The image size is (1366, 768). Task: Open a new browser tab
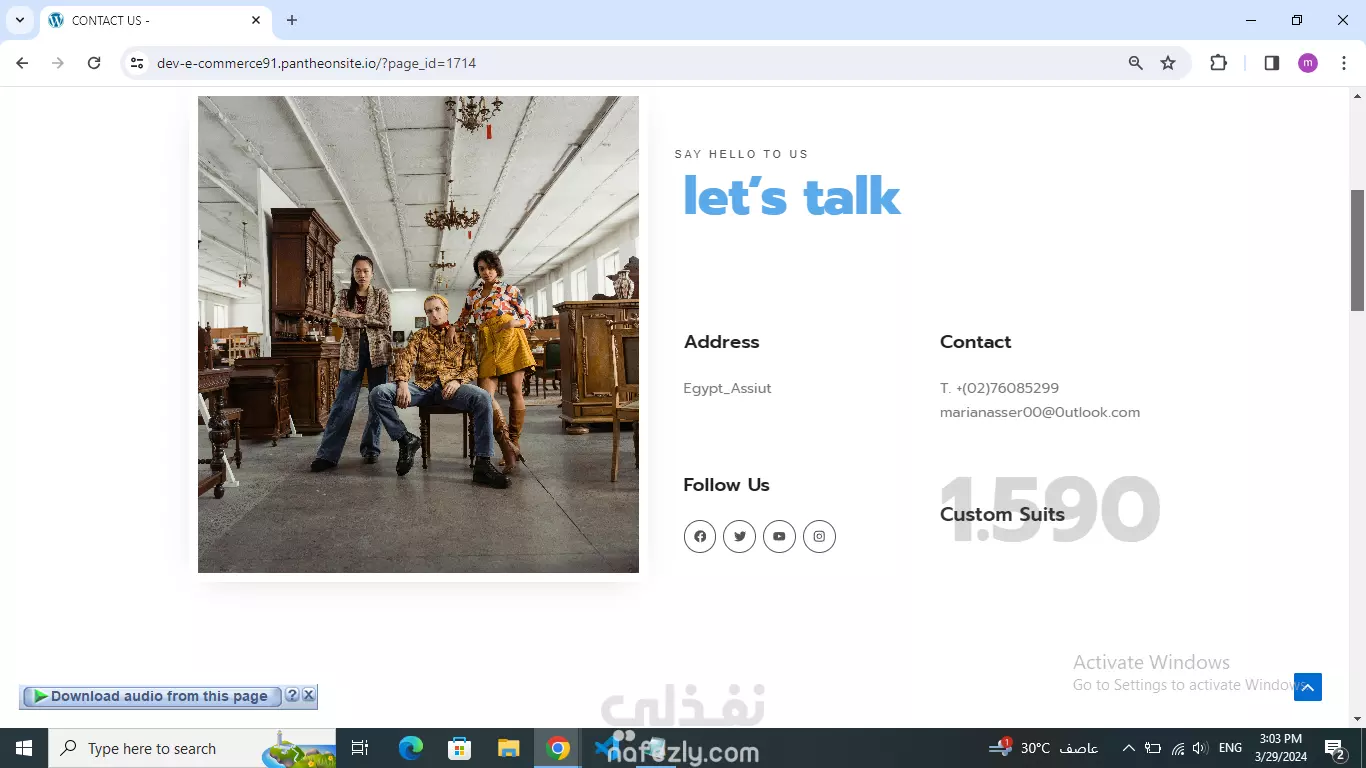(x=292, y=20)
